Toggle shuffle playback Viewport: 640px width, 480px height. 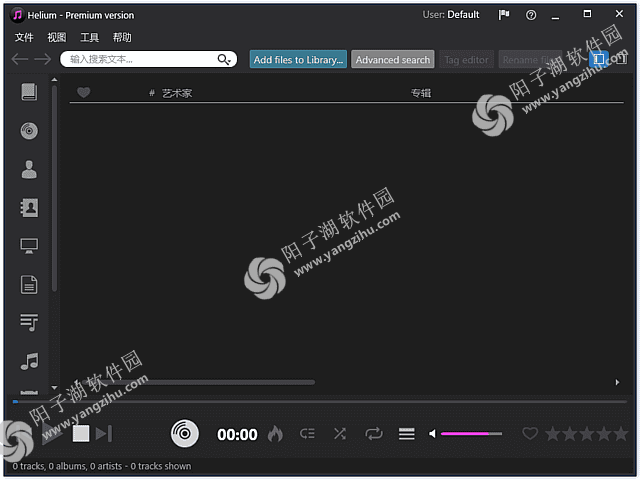340,433
